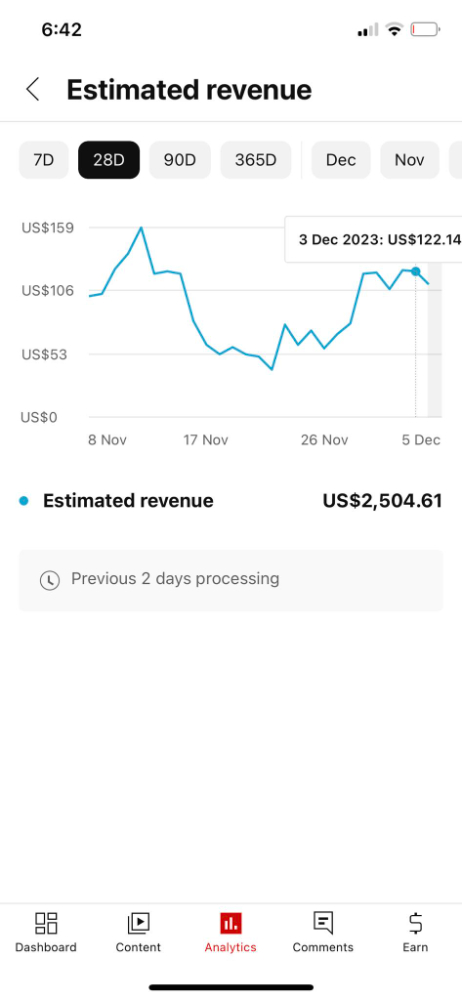Tap the clock icon beside processing notice
The height and width of the screenshot is (1000, 462).
(50, 580)
